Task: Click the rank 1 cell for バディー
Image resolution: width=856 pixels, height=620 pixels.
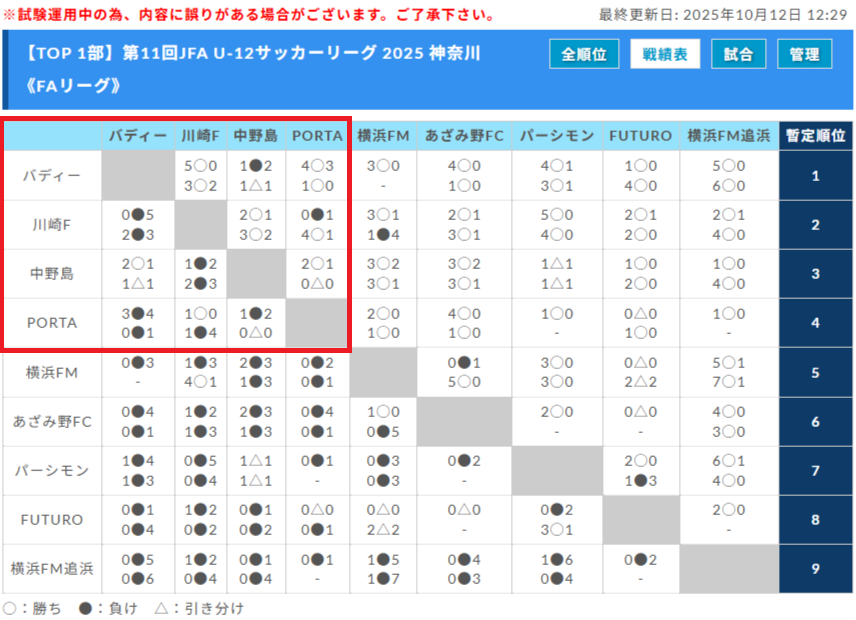Action: [815, 176]
